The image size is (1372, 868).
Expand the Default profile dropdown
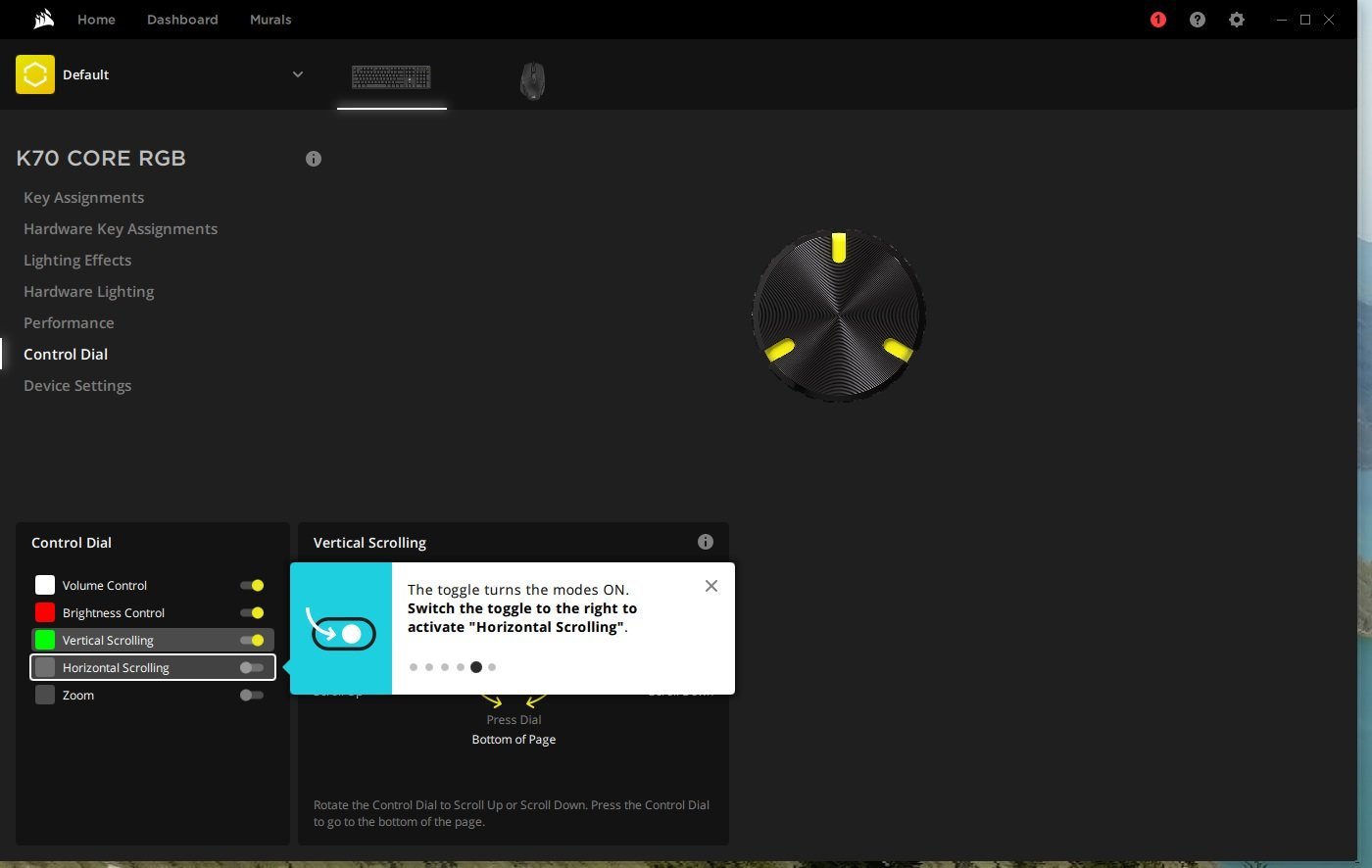298,74
